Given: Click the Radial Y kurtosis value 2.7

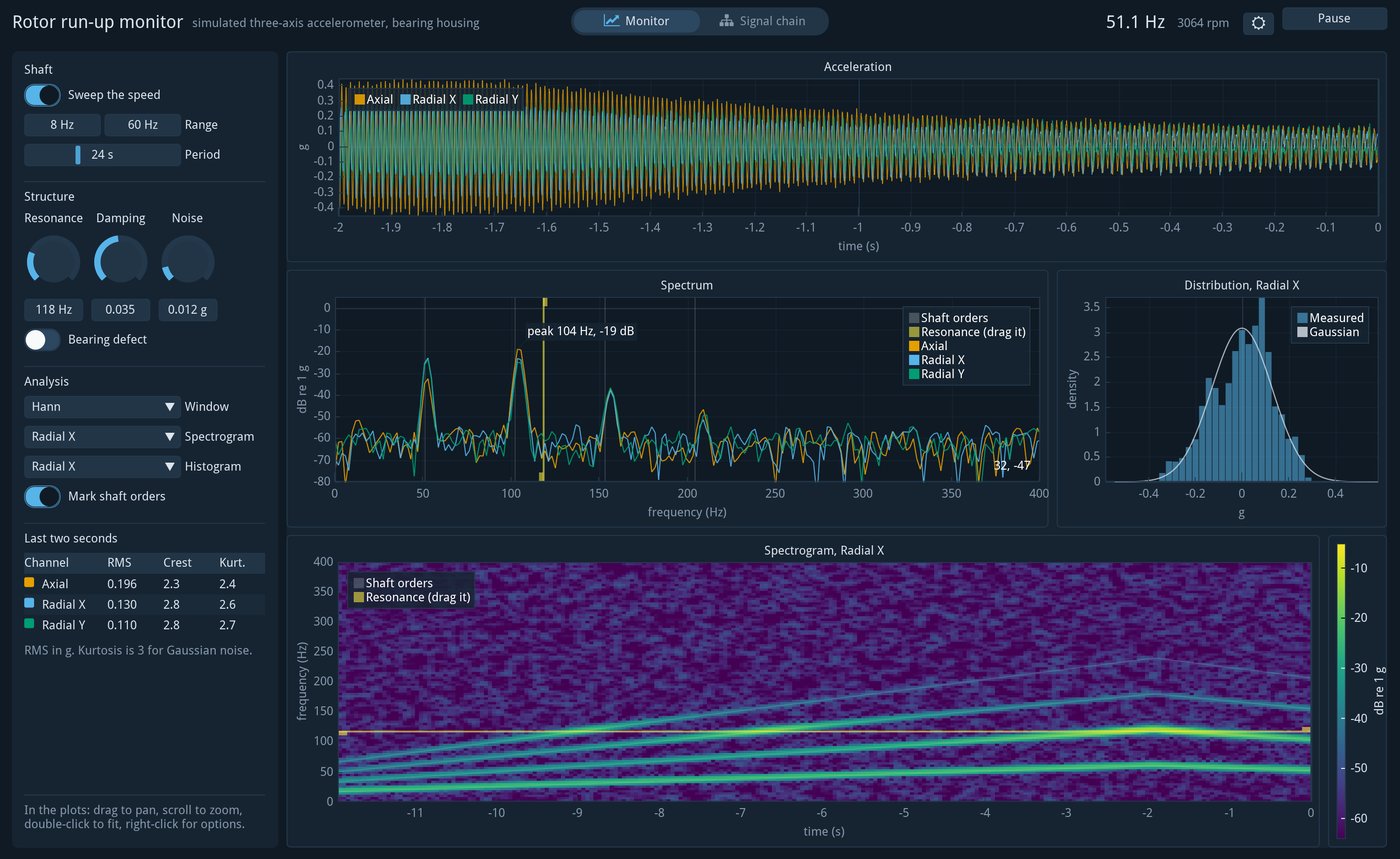Looking at the screenshot, I should tap(228, 625).
